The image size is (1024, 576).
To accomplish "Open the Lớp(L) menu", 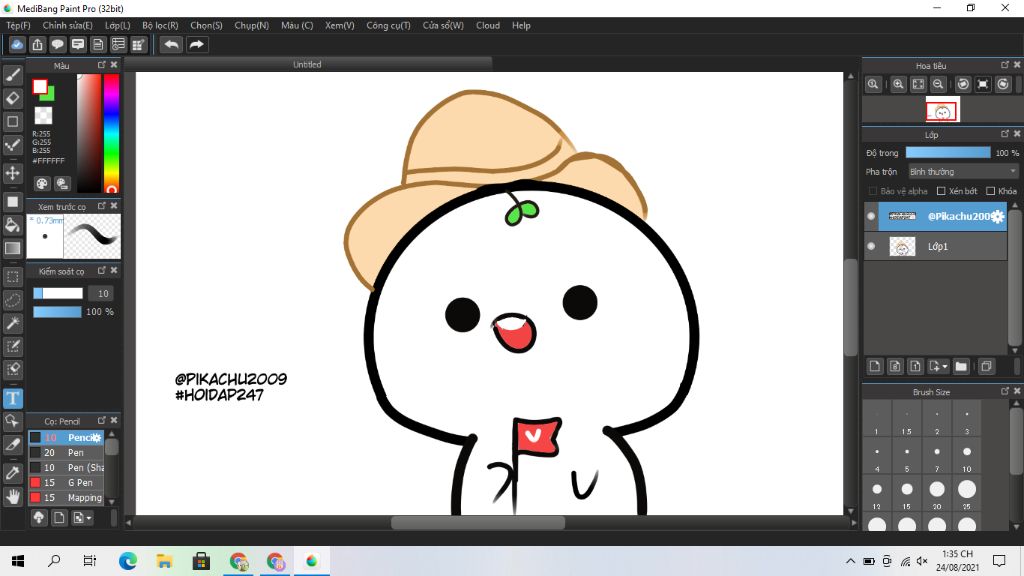I will pyautogui.click(x=118, y=25).
